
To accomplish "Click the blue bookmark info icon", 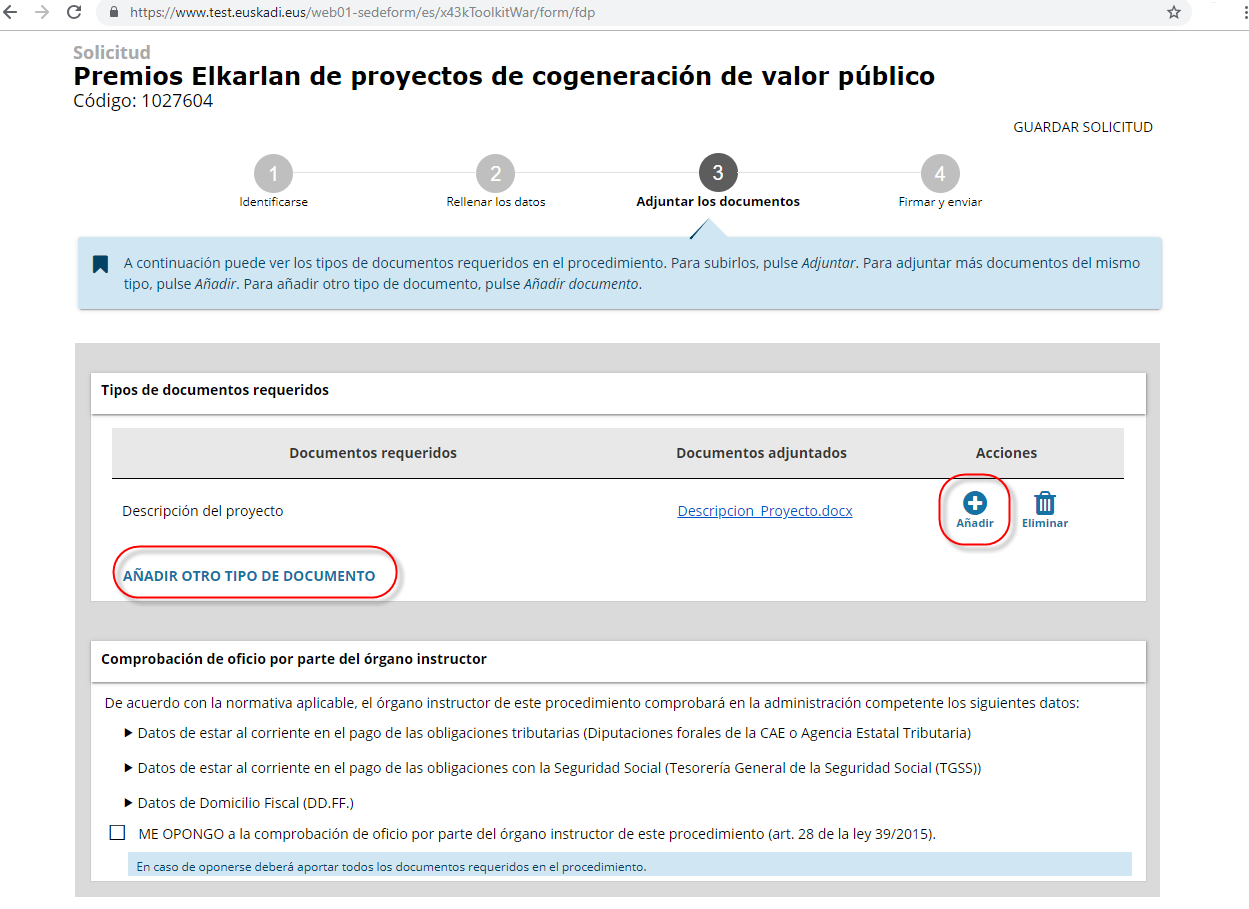I will click(100, 264).
